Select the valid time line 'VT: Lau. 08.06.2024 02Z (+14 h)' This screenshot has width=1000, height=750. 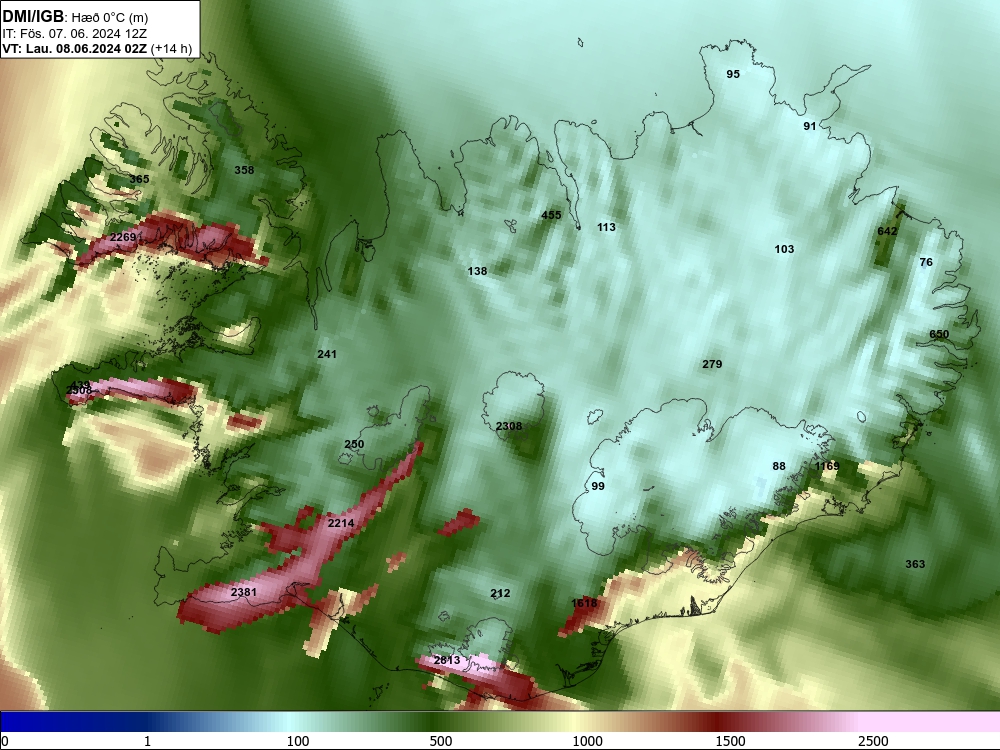point(97,48)
